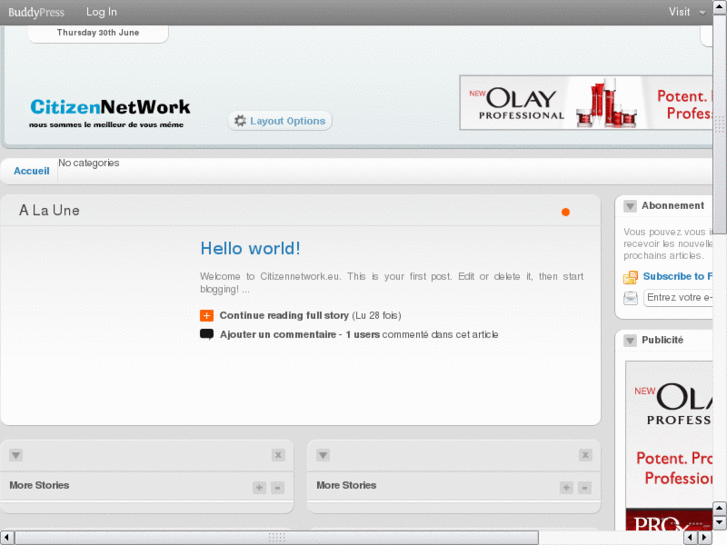Screen dimensions: 727x545
Task: Close the right More Stories widget
Action: [585, 455]
